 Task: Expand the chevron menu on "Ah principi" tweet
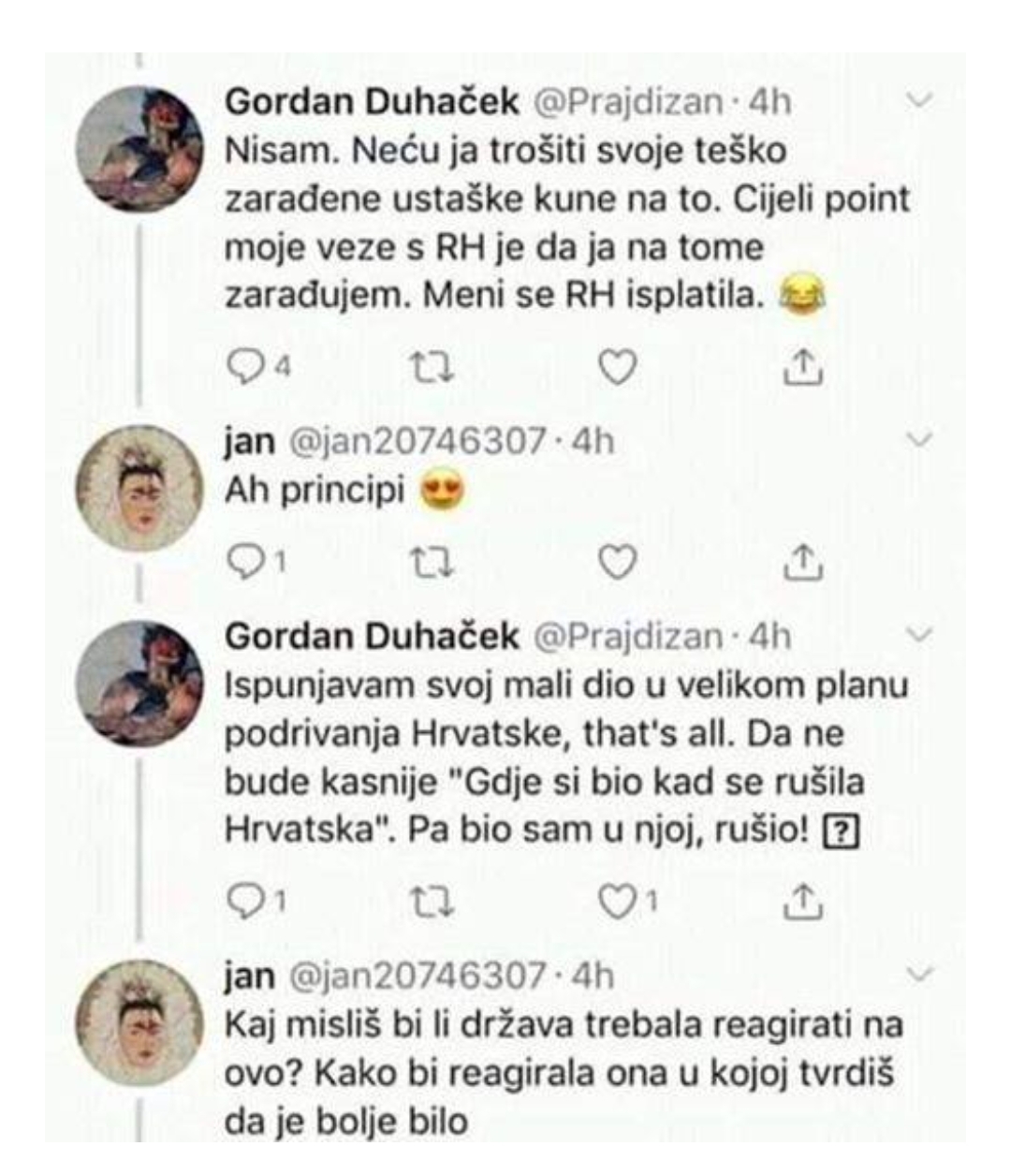[921, 439]
